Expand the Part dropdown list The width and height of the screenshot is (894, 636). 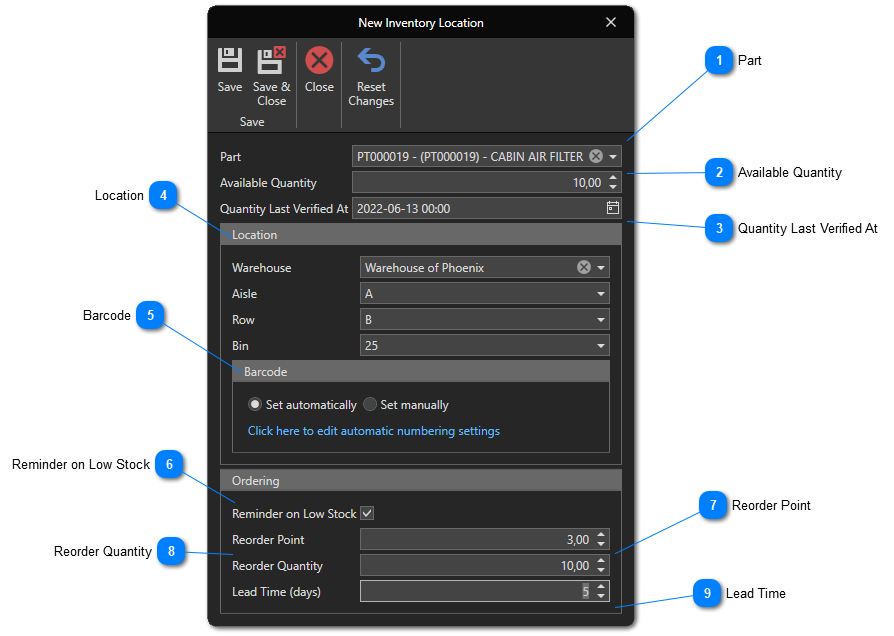pyautogui.click(x=613, y=157)
